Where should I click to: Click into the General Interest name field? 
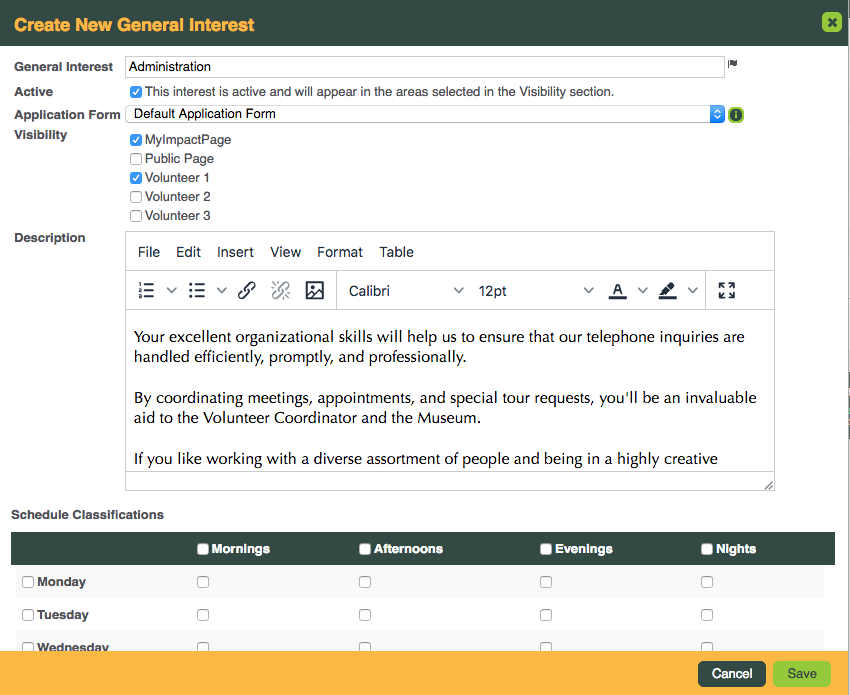coord(425,67)
